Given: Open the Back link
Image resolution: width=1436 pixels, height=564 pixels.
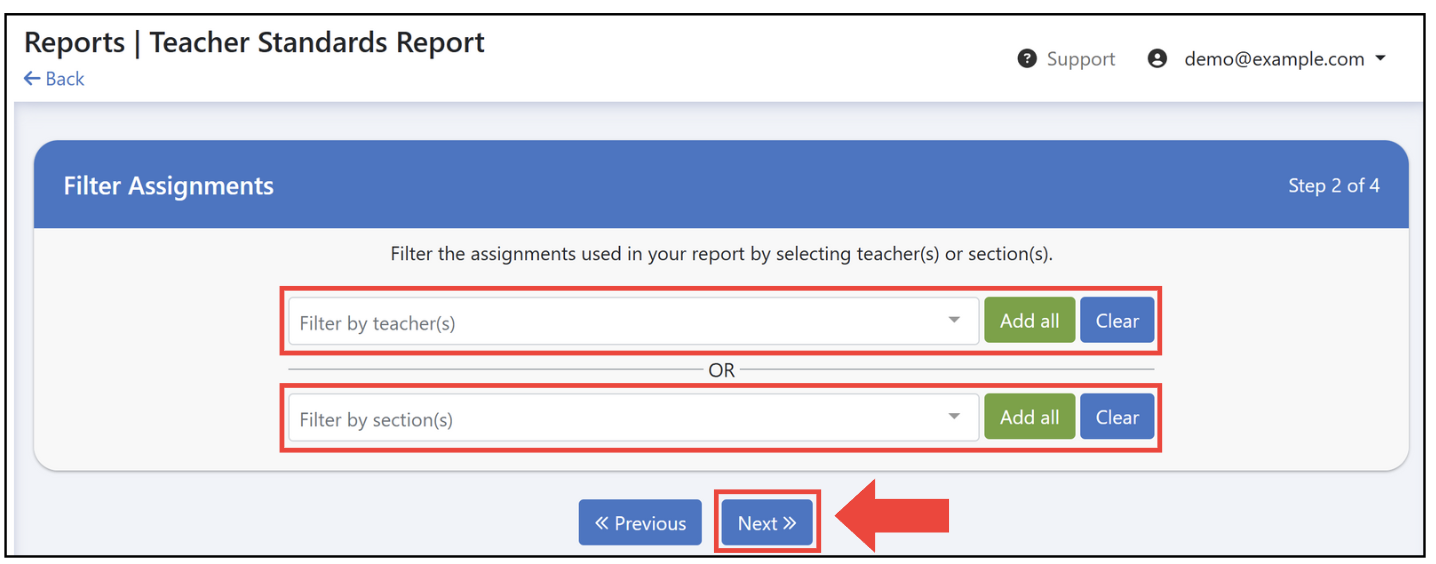Looking at the screenshot, I should click(x=54, y=79).
